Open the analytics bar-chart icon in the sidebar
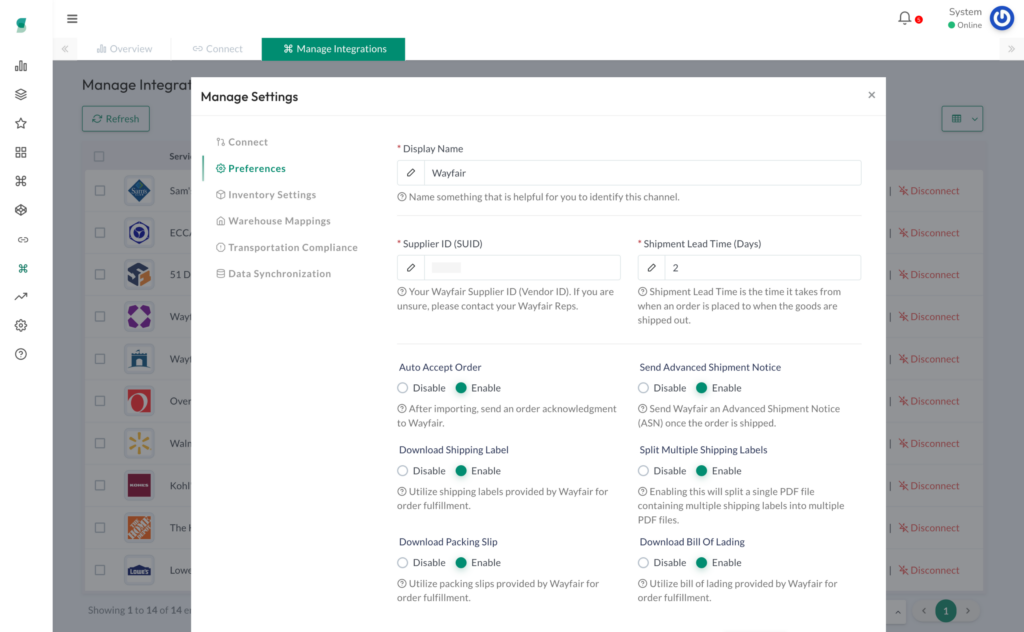This screenshot has height=632, width=1024. pyautogui.click(x=21, y=65)
